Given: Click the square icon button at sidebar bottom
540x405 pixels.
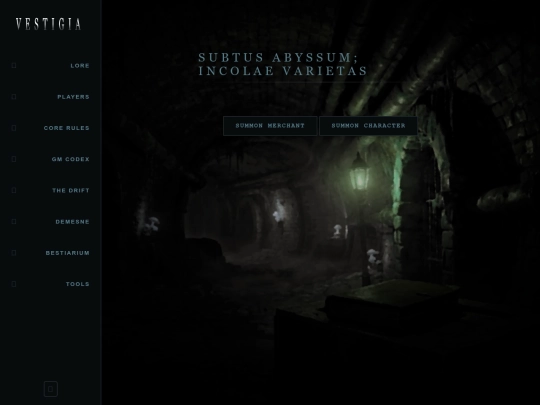Looking at the screenshot, I should [51, 389].
